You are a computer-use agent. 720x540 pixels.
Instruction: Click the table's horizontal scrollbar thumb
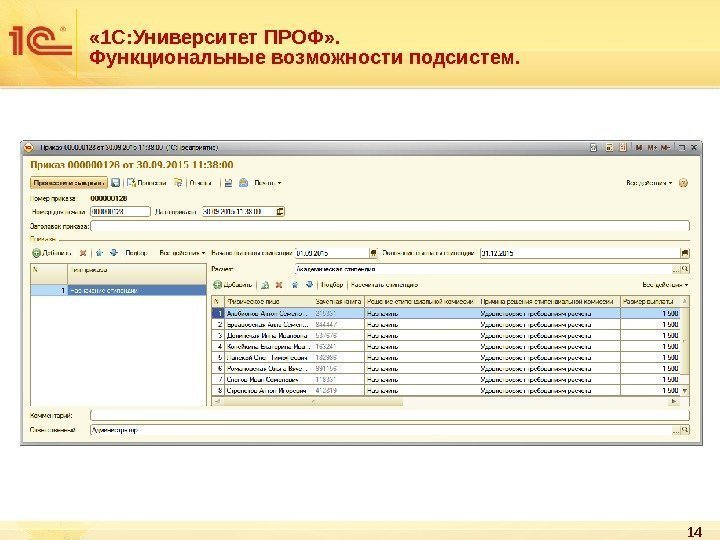(312, 402)
